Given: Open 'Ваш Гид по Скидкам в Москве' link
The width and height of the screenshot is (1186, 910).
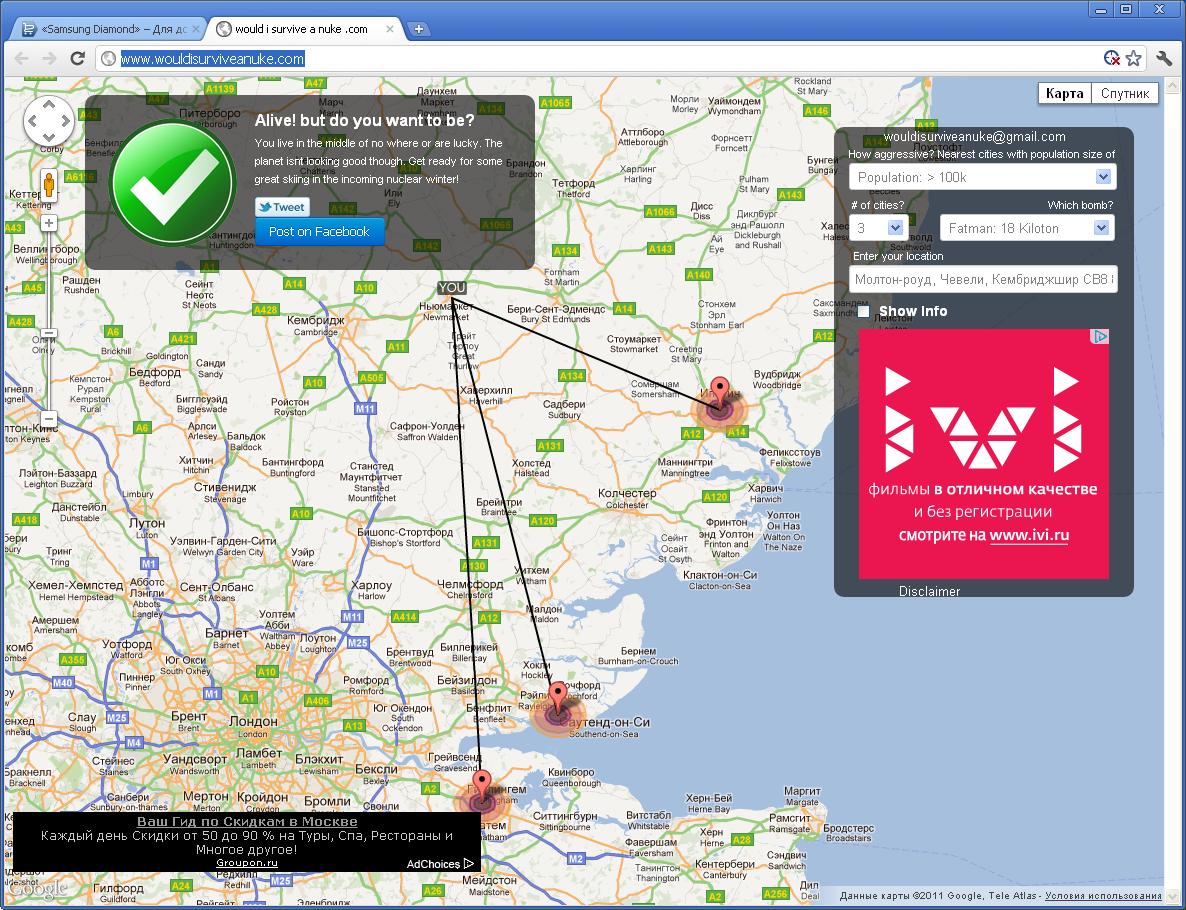Looking at the screenshot, I should click(x=247, y=821).
